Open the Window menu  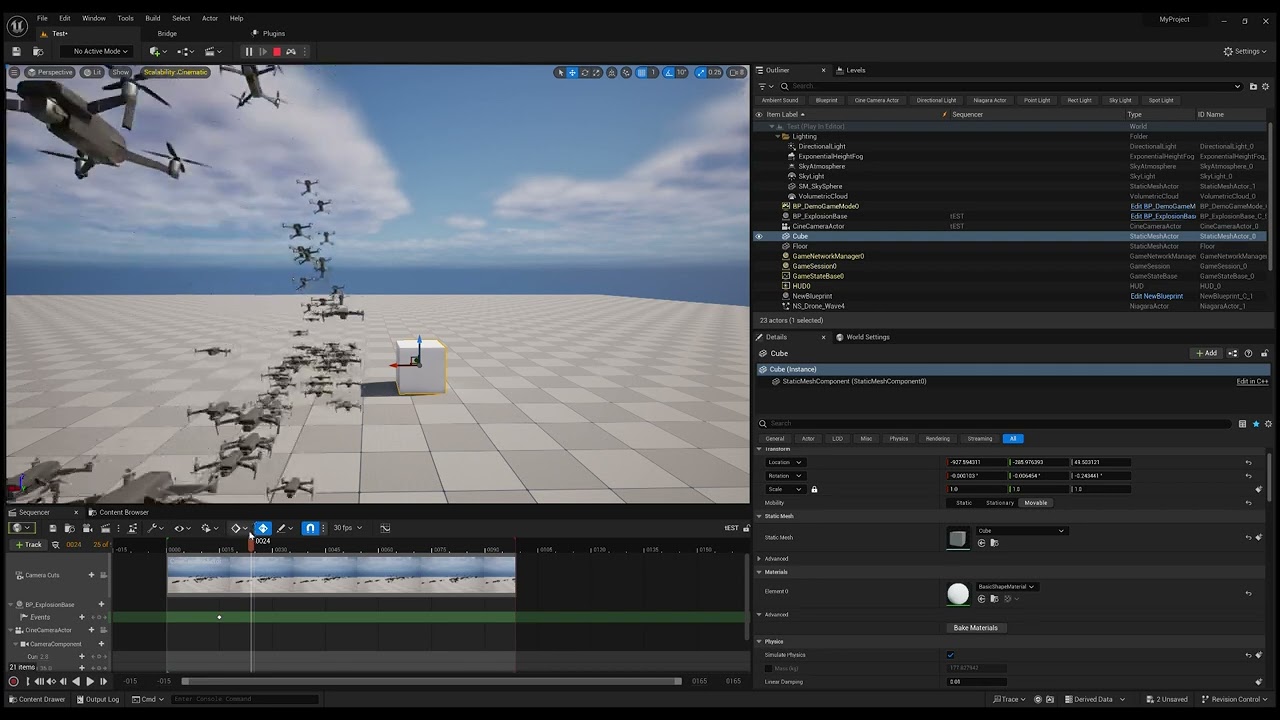coord(94,18)
